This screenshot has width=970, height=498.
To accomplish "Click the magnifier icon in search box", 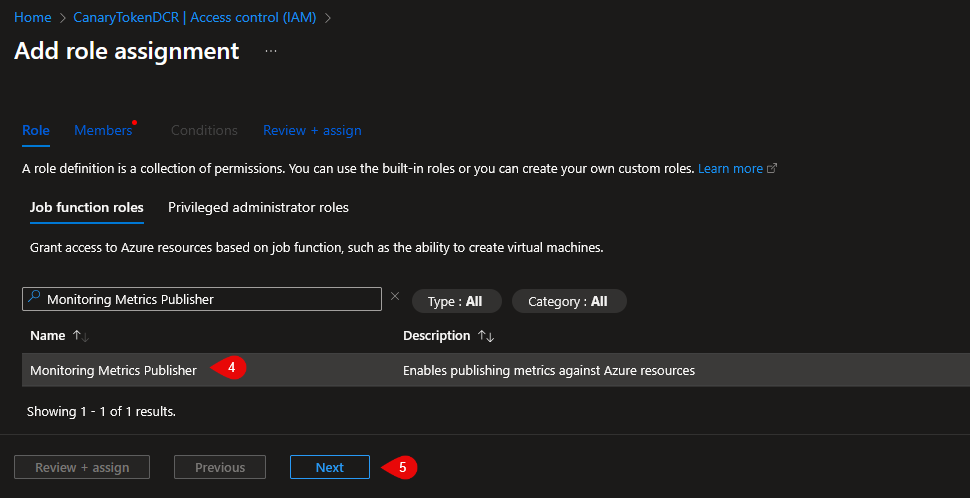I will [x=35, y=298].
